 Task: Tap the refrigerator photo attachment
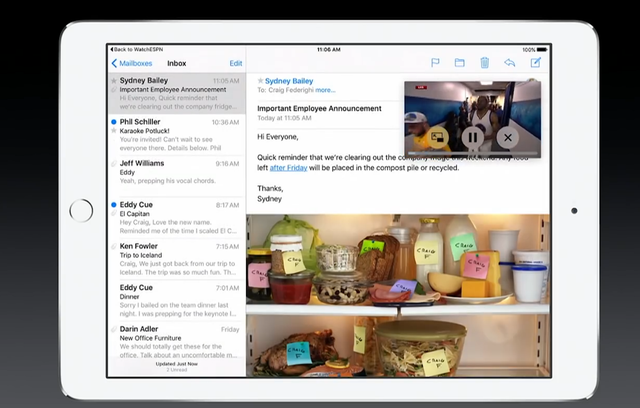tap(398, 295)
